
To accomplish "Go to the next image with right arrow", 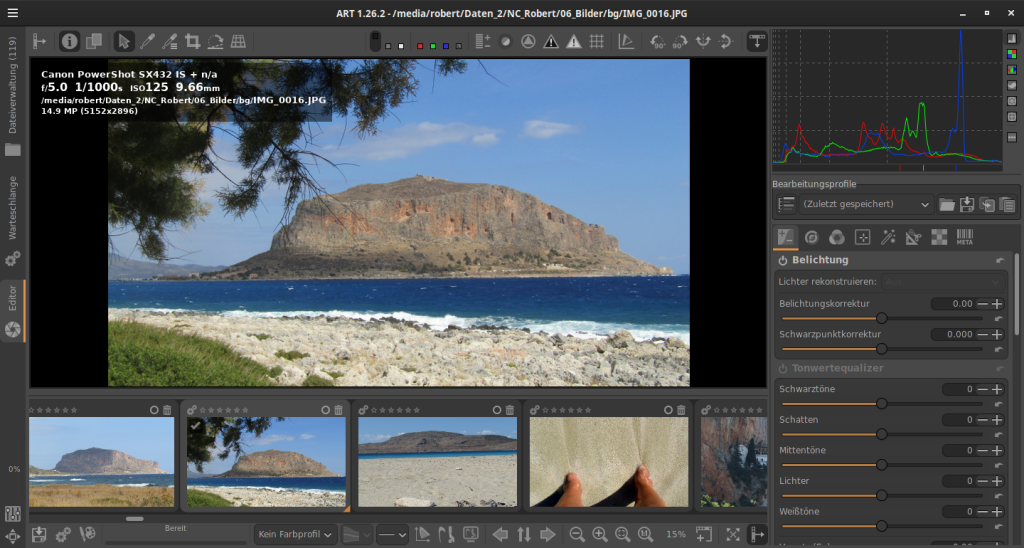I will (548, 534).
